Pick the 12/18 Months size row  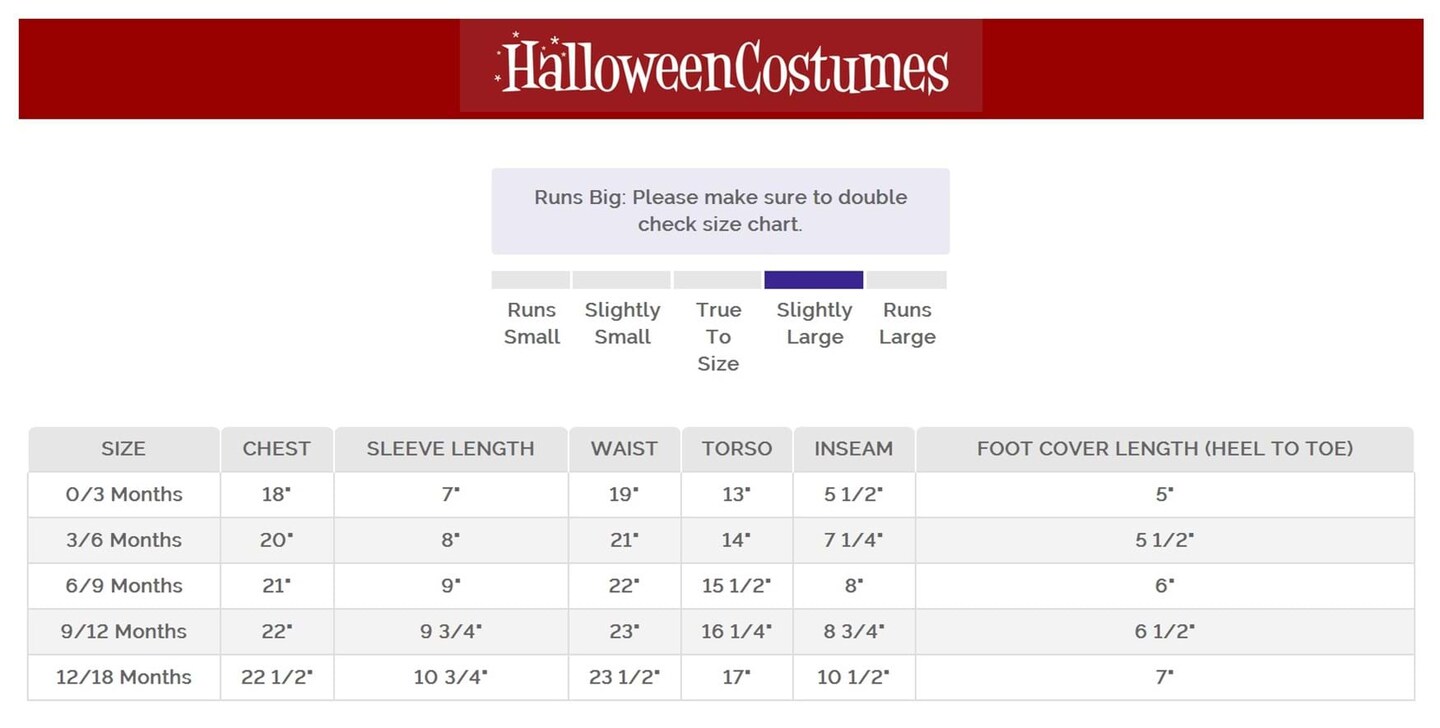[124, 677]
